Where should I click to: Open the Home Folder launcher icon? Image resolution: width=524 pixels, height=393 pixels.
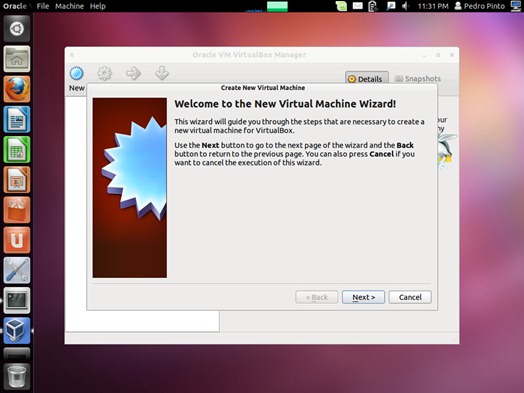(x=17, y=59)
